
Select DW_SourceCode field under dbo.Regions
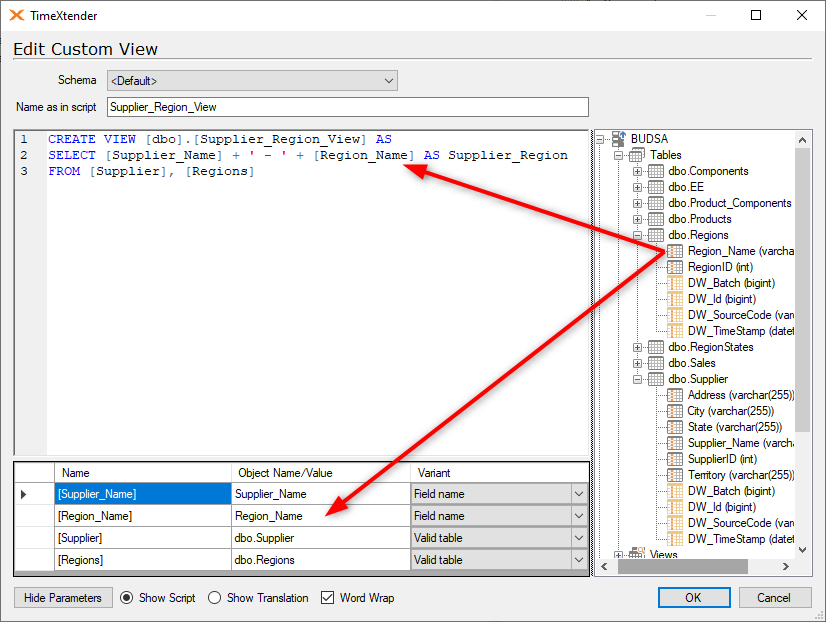tap(741, 315)
